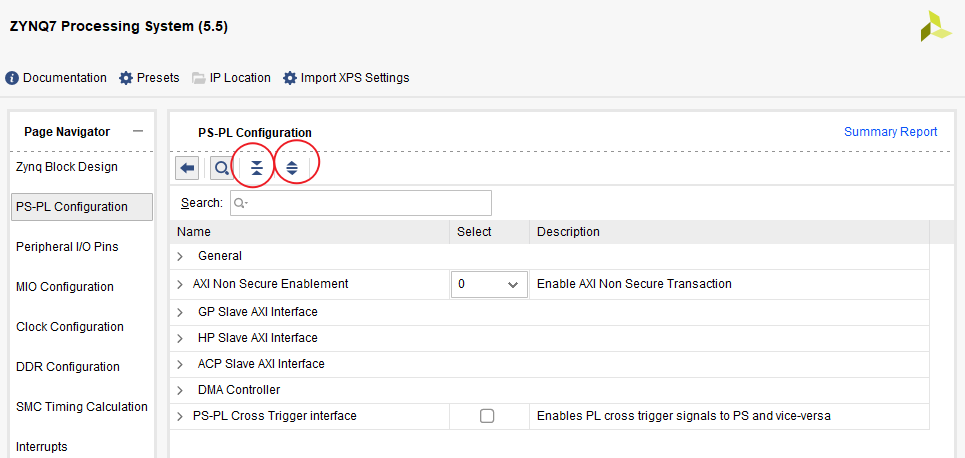Click the Expand All toolbar icon
The width and height of the screenshot is (965, 458).
(292, 168)
